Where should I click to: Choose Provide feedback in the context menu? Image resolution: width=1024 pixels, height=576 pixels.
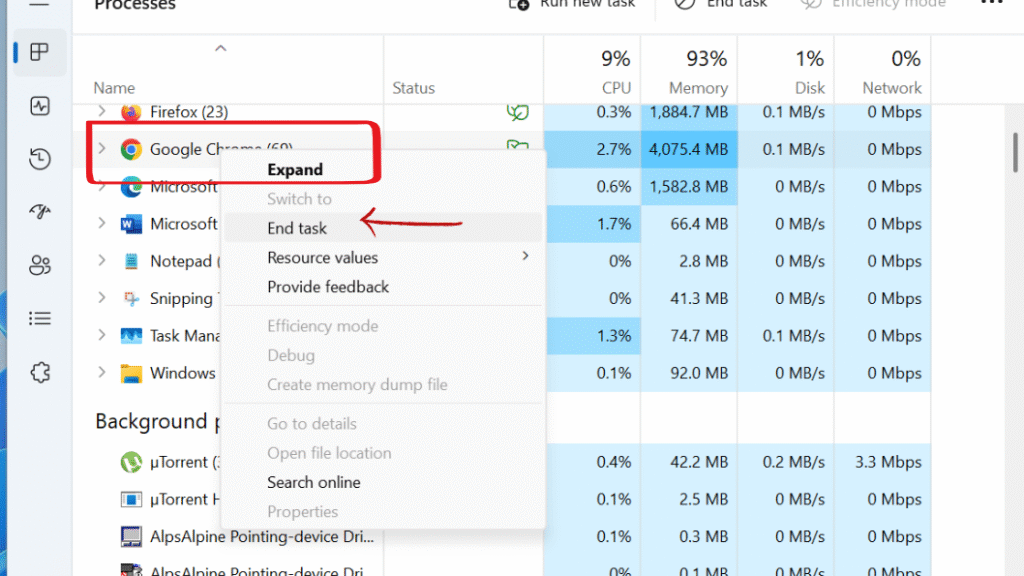coord(383,287)
